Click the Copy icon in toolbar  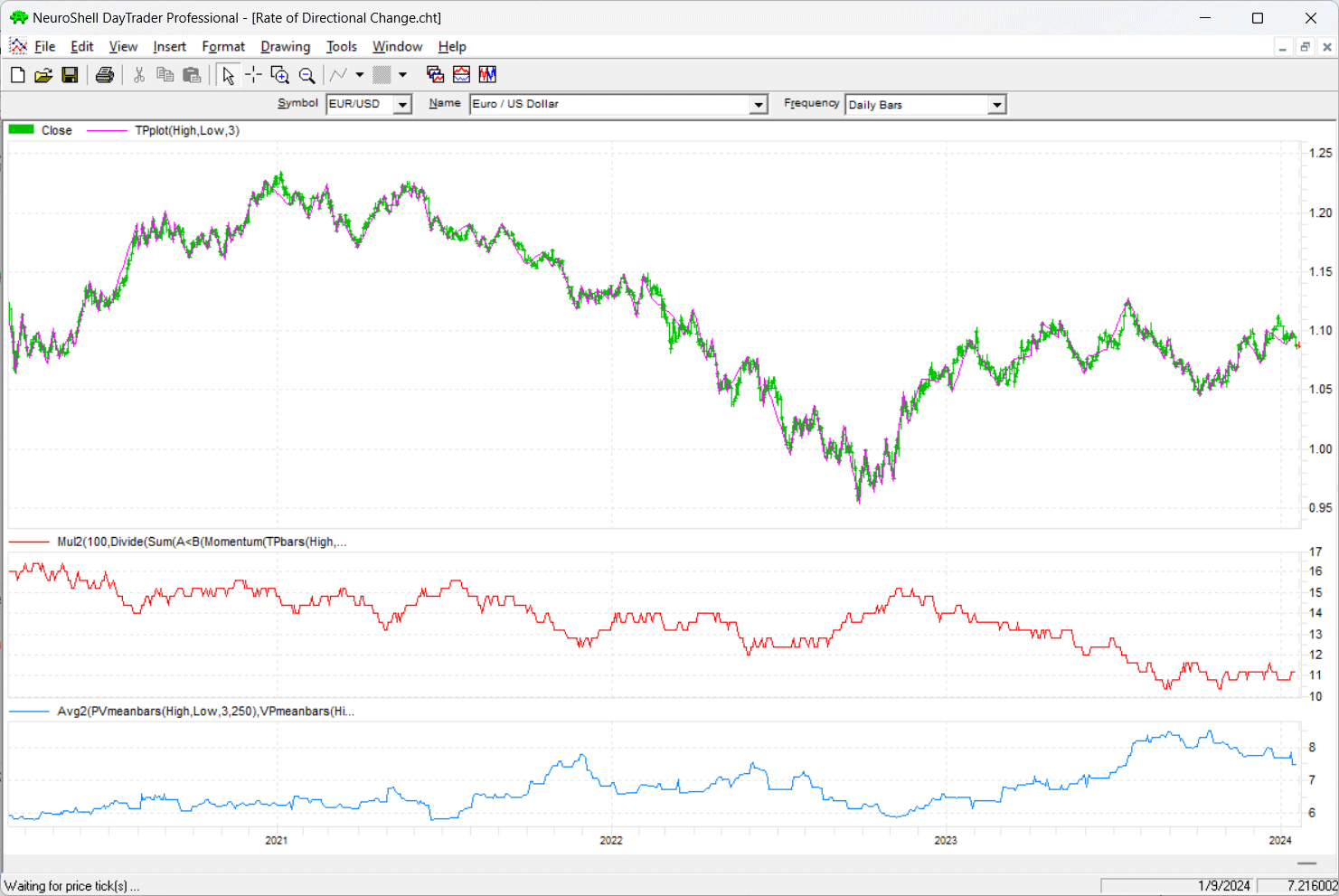click(x=165, y=75)
